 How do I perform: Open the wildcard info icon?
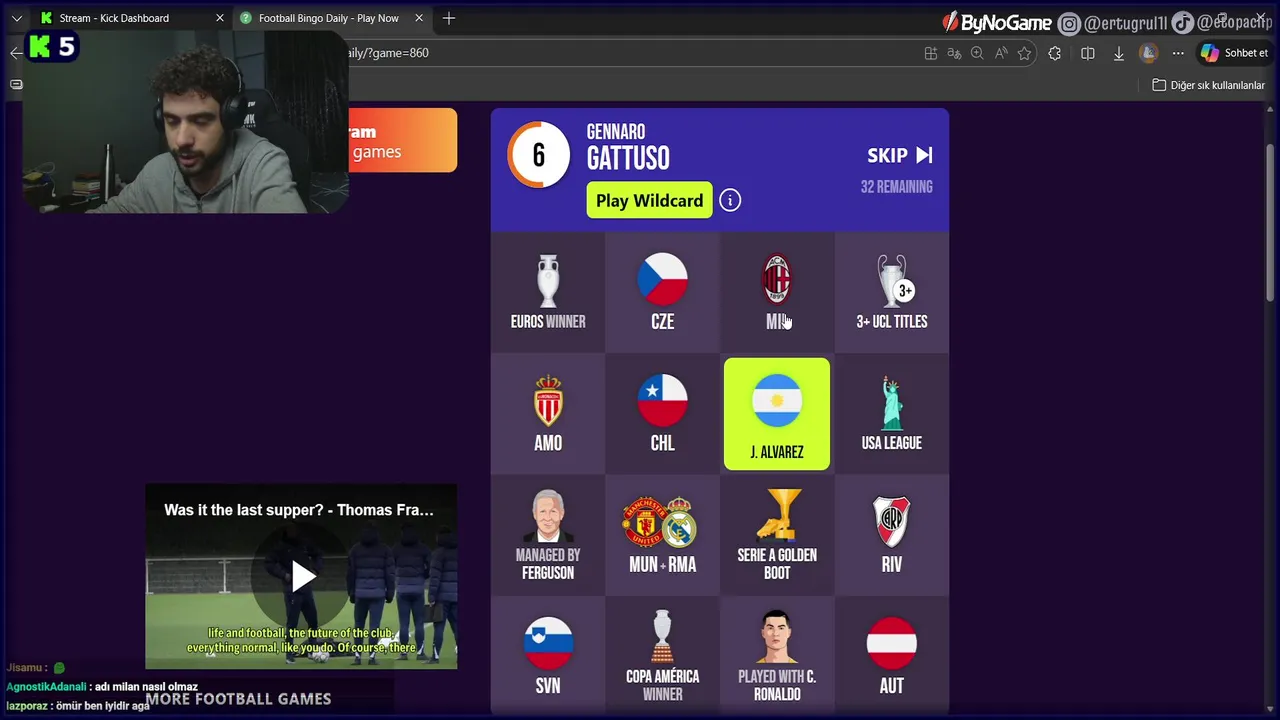730,200
